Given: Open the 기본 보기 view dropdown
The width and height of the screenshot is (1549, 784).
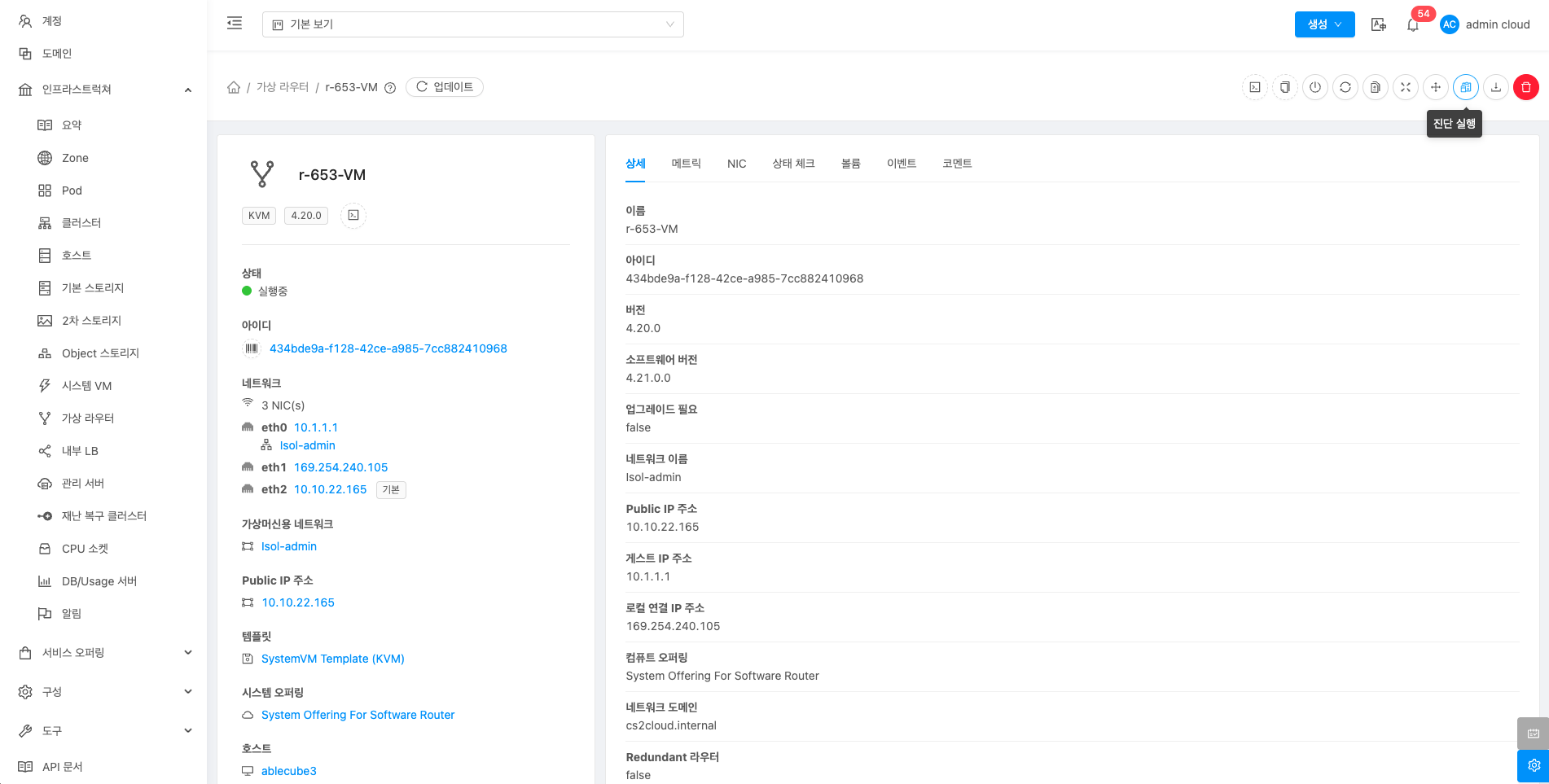Looking at the screenshot, I should pyautogui.click(x=472, y=24).
